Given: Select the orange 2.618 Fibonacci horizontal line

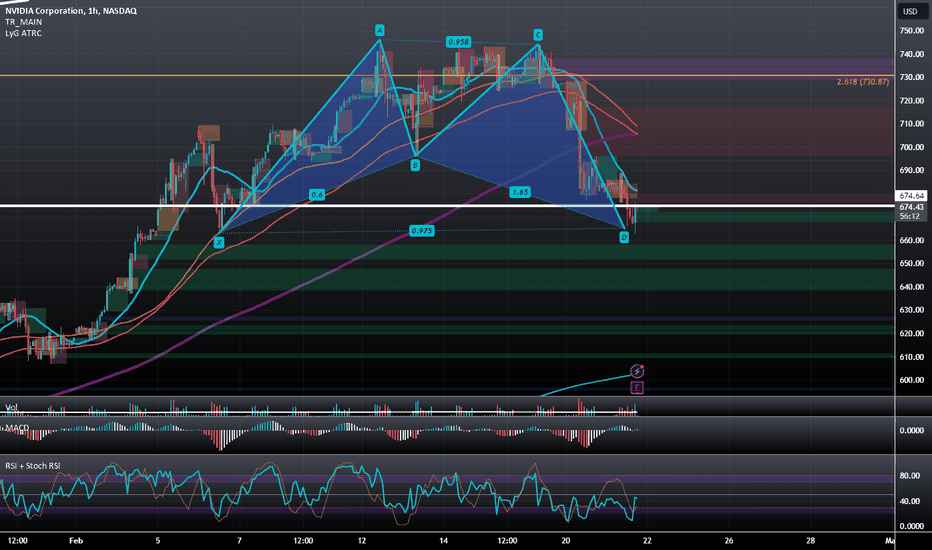Looking at the screenshot, I should 446,76.
